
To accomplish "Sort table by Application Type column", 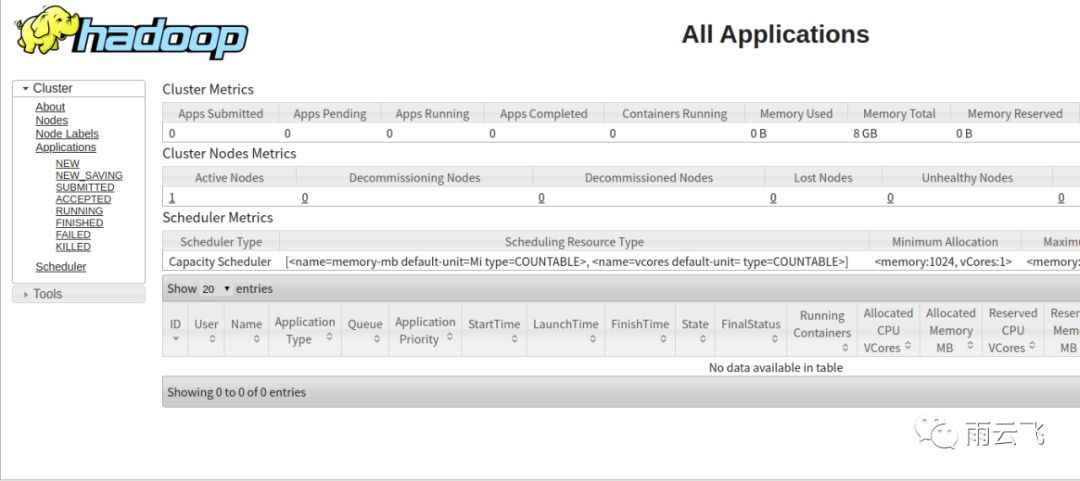I will coord(305,329).
